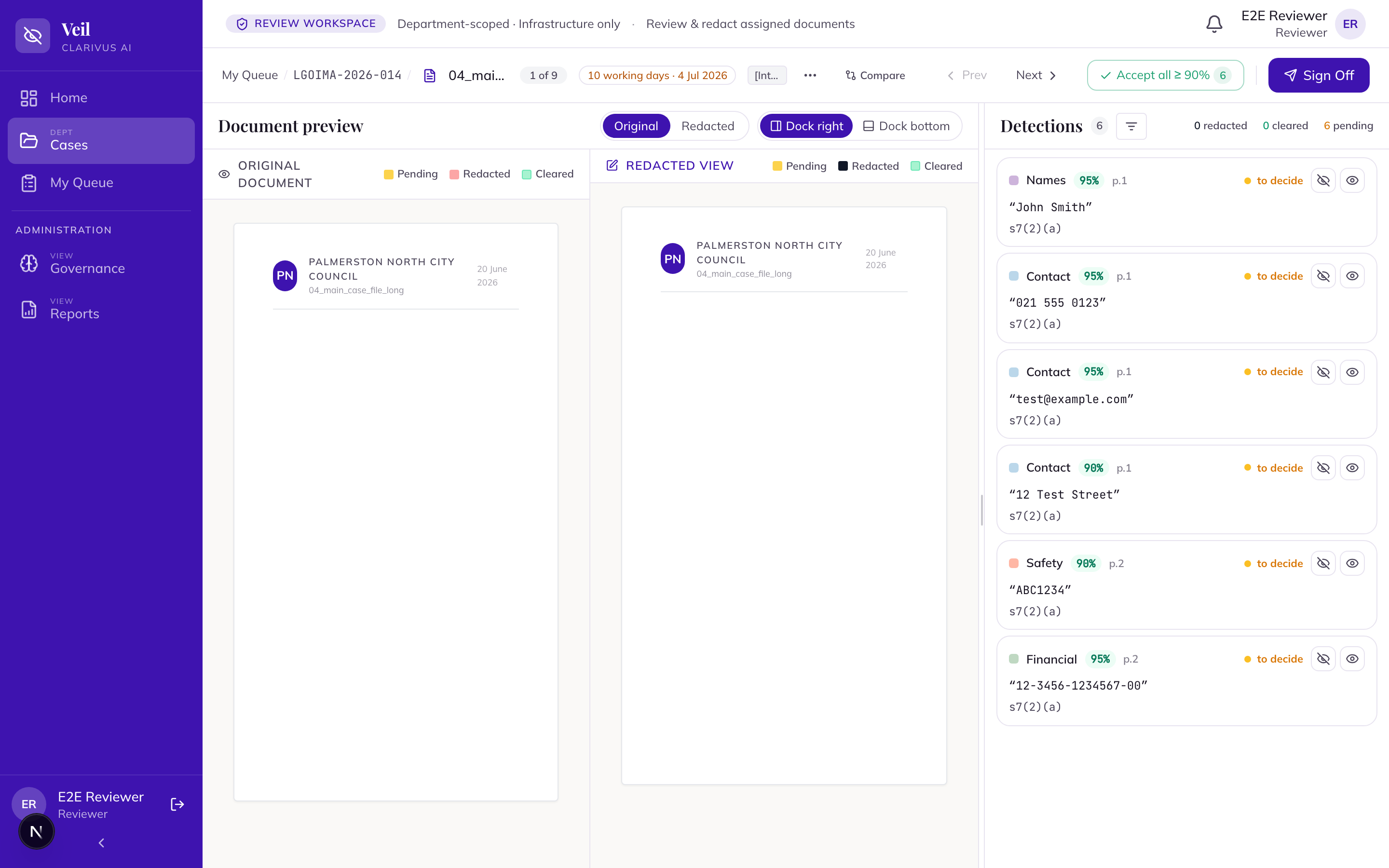This screenshot has width=1389, height=868.
Task: Clear the ABC1234 detection with eye icon
Action: tap(1352, 563)
